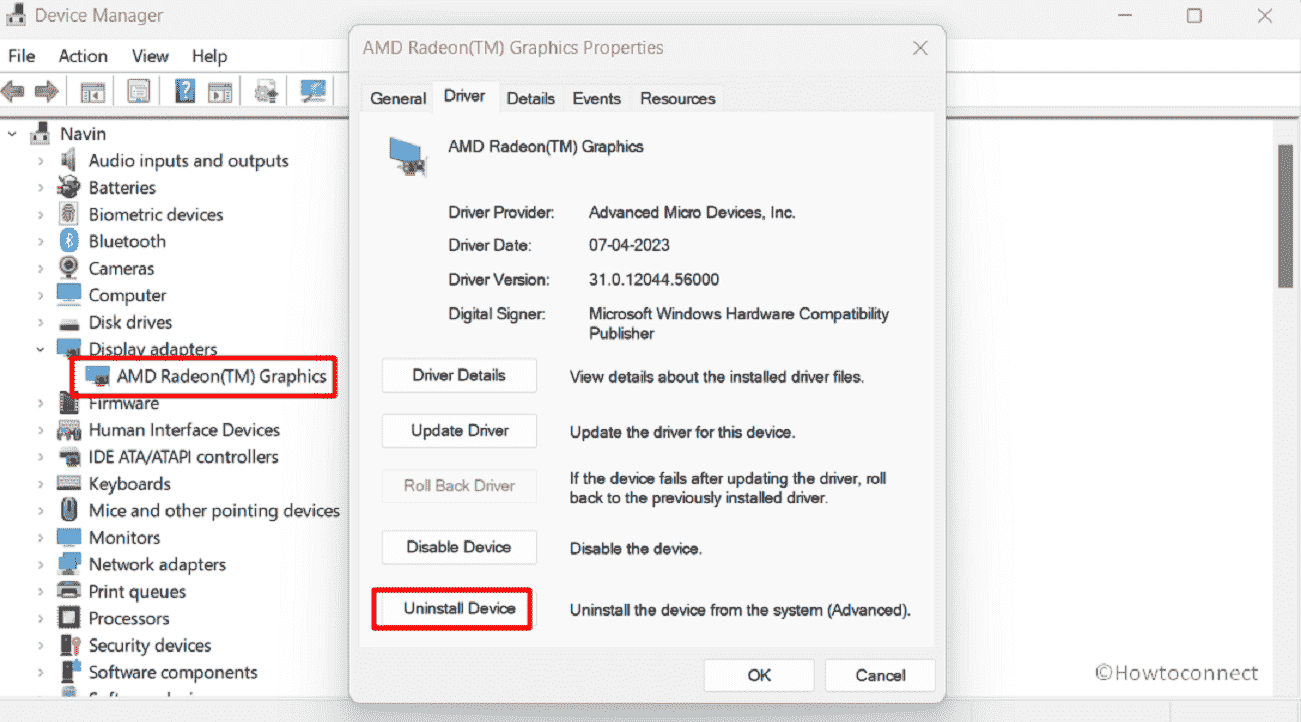Click the Back arrow in Device Manager toolbar

[13, 92]
